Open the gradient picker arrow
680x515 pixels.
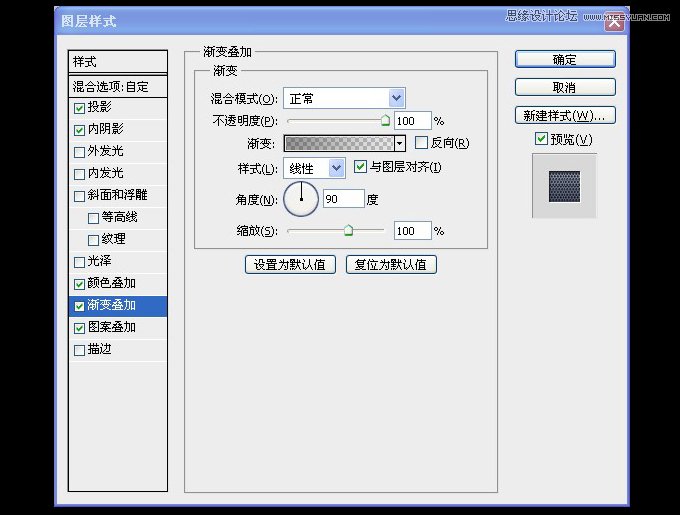pyautogui.click(x=400, y=143)
